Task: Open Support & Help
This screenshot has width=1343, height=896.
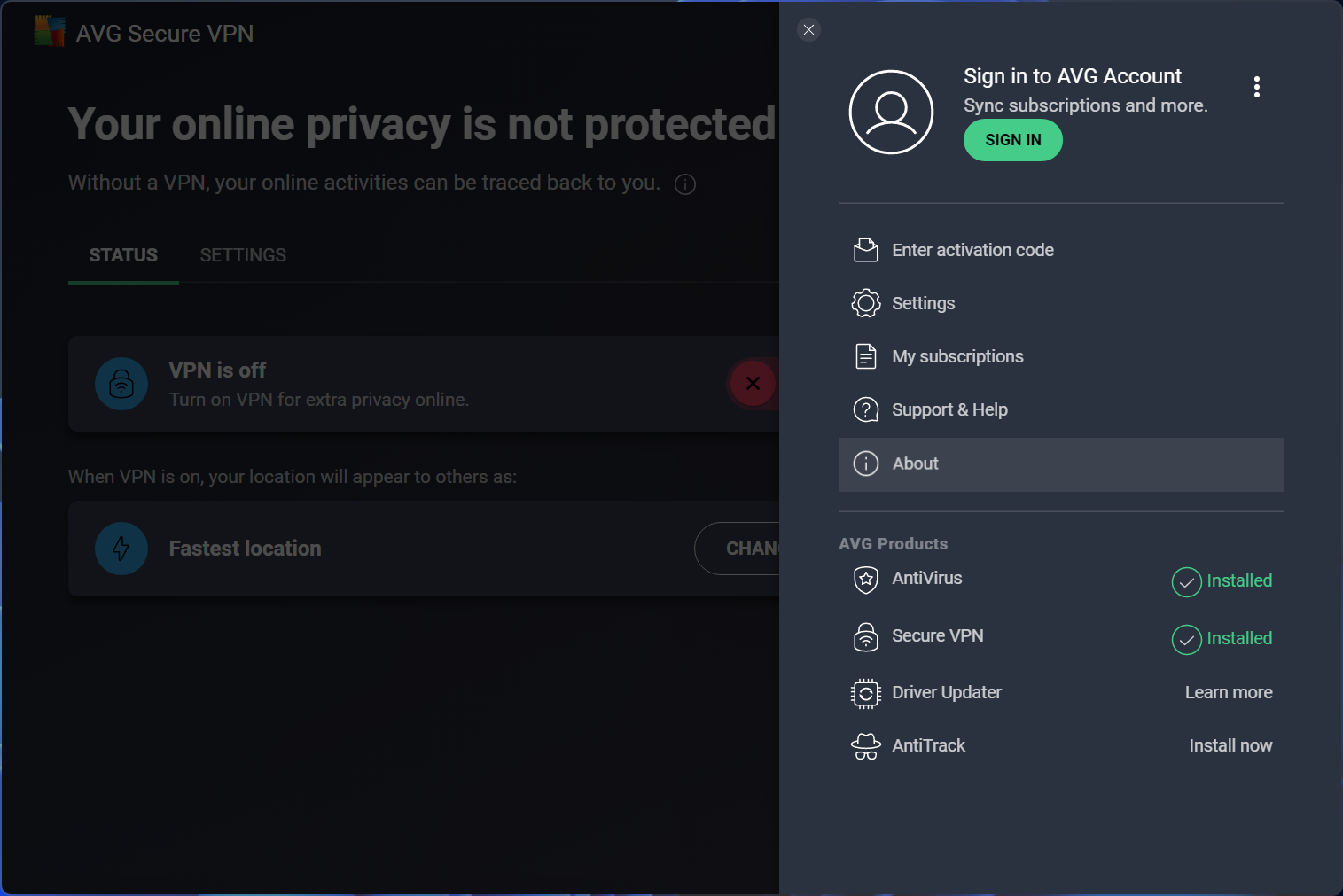Action: [1061, 410]
